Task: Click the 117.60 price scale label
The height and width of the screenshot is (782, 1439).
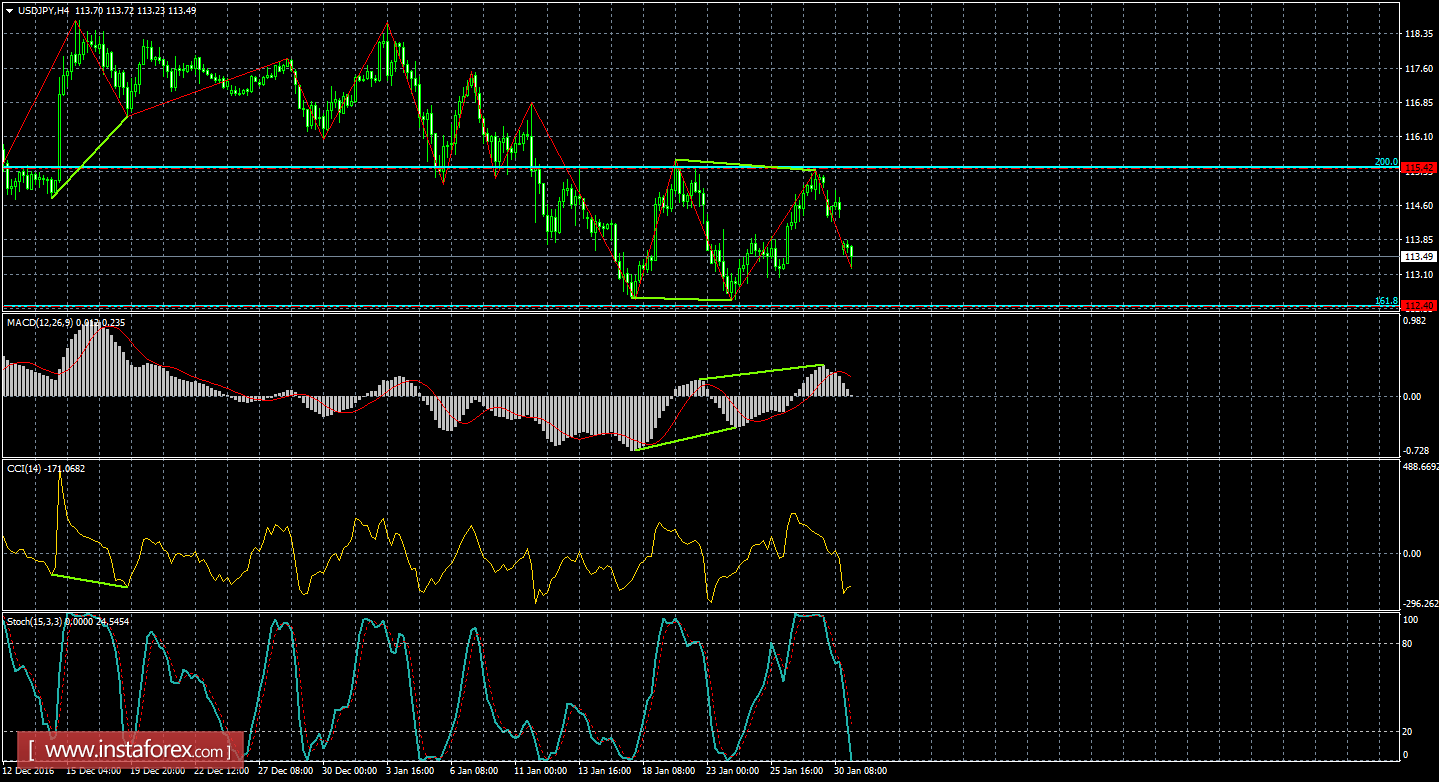Action: coord(1418,68)
